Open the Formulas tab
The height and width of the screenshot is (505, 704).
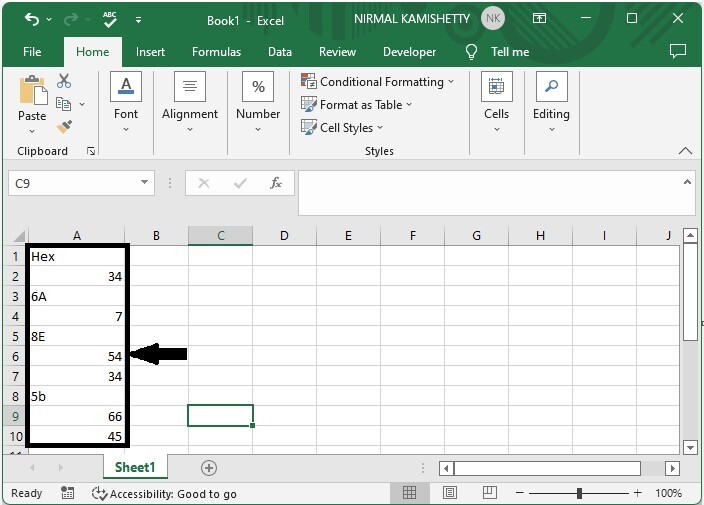click(x=216, y=52)
